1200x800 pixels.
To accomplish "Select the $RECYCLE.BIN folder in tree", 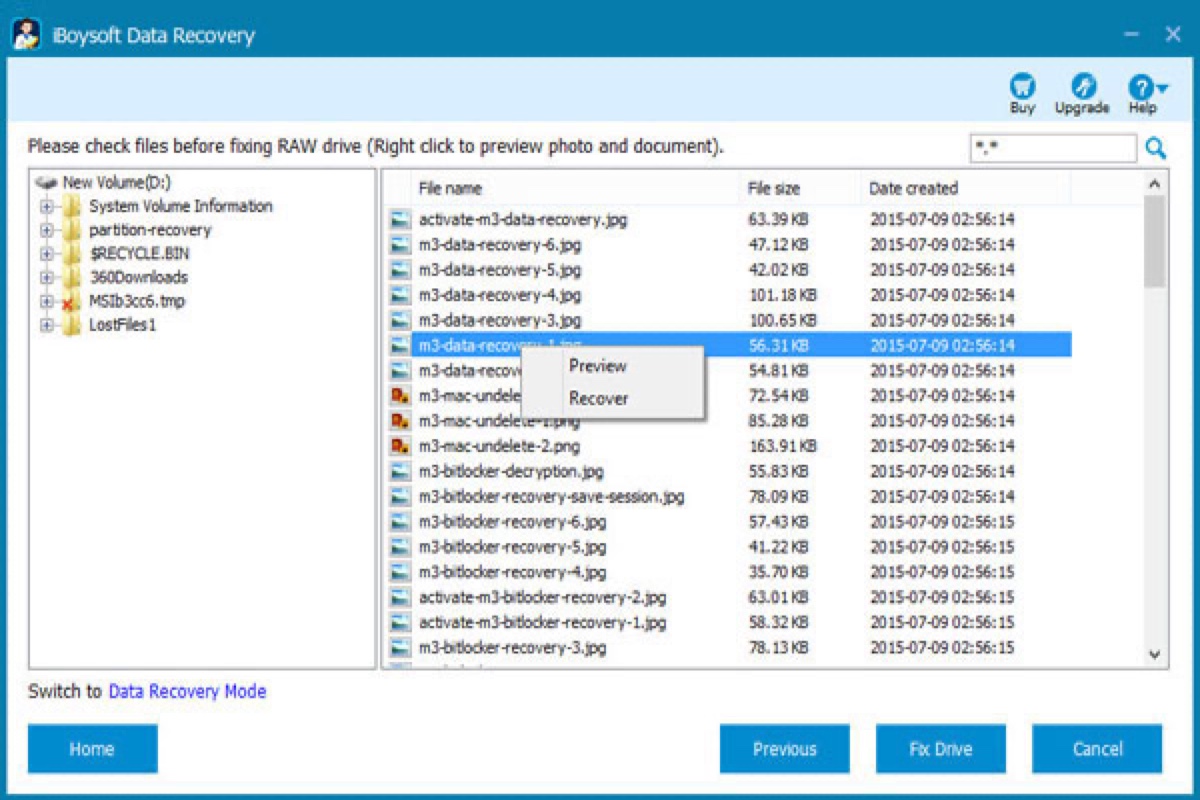I will coord(138,254).
